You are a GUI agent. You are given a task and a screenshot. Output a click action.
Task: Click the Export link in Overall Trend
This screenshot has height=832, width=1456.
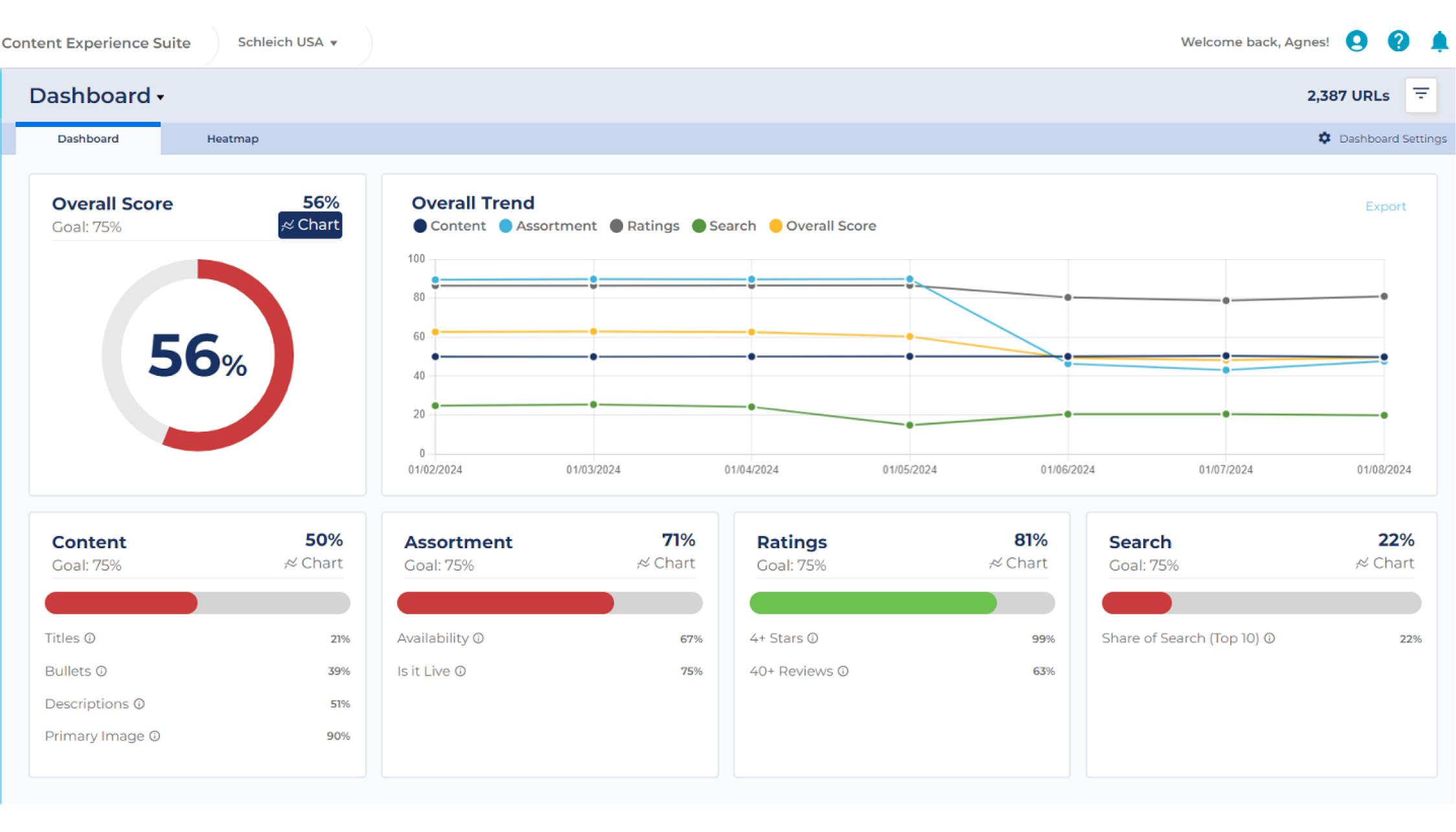point(1385,206)
